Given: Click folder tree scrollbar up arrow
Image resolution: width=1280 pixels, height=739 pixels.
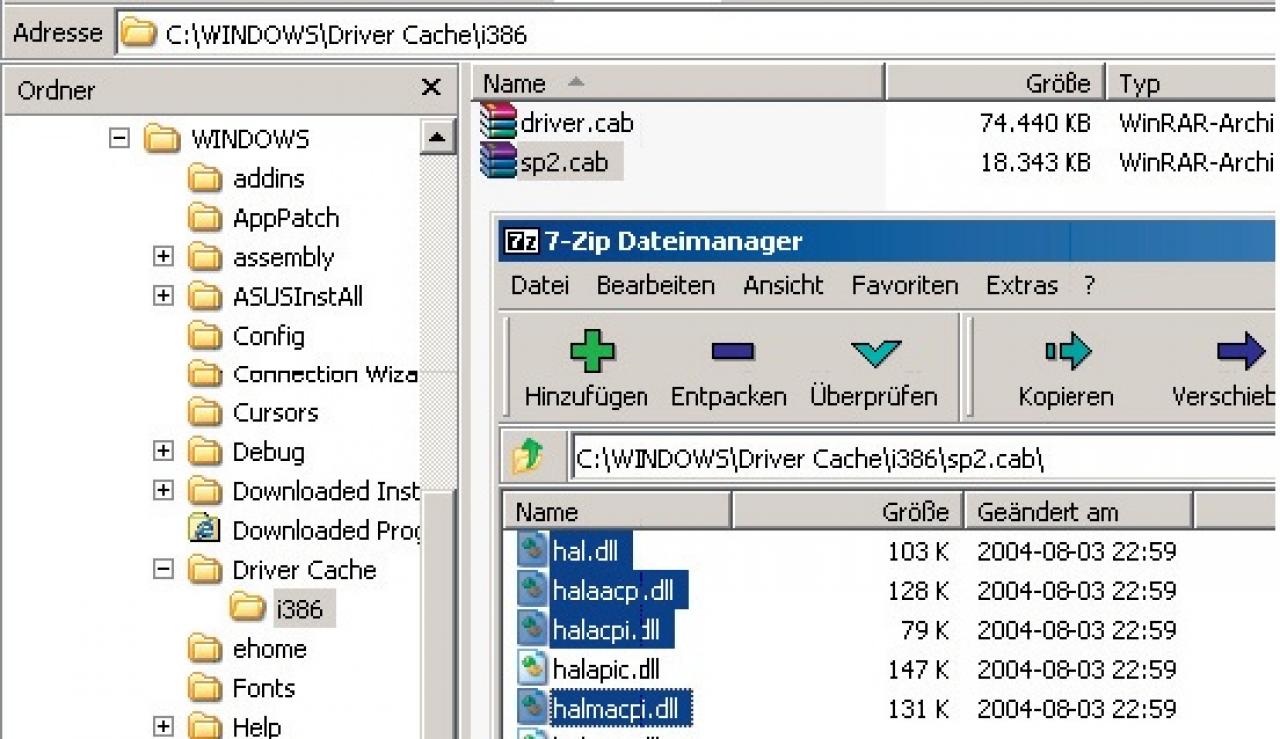Looking at the screenshot, I should (x=437, y=137).
